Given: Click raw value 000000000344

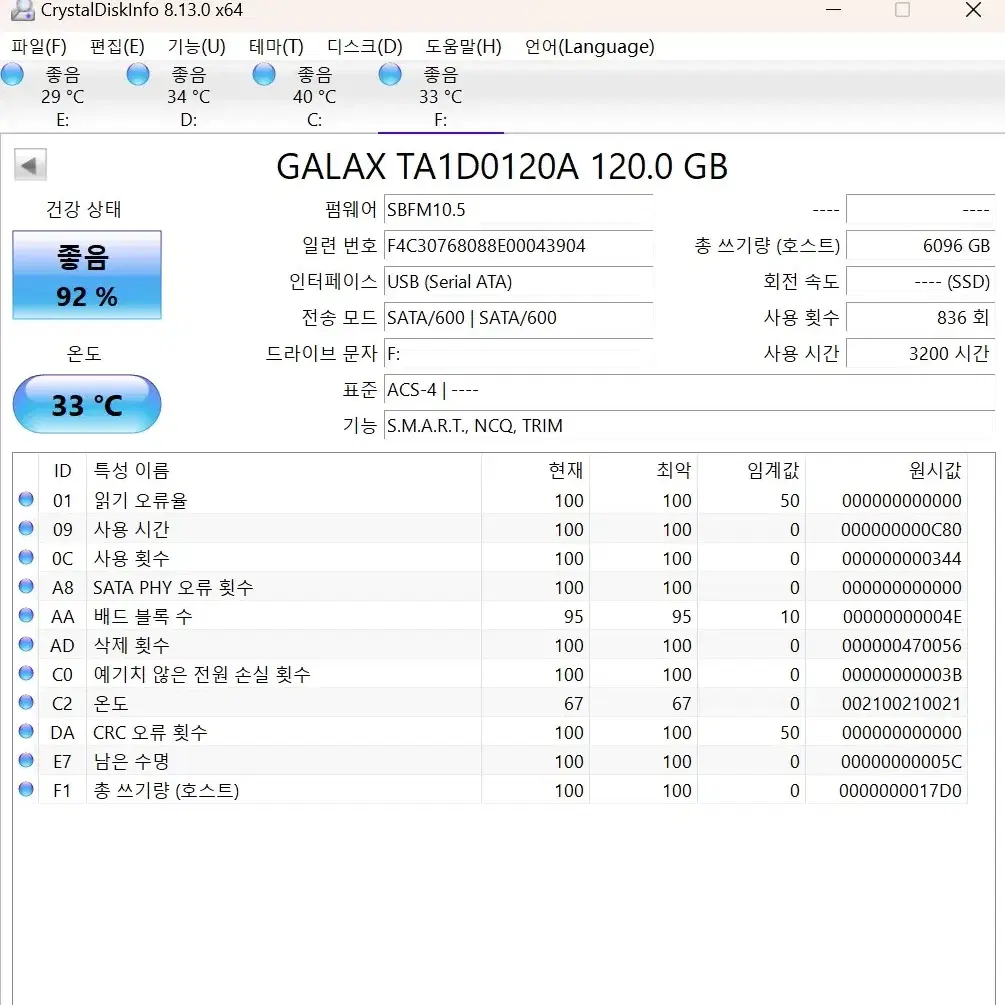Looking at the screenshot, I should coord(902,558).
